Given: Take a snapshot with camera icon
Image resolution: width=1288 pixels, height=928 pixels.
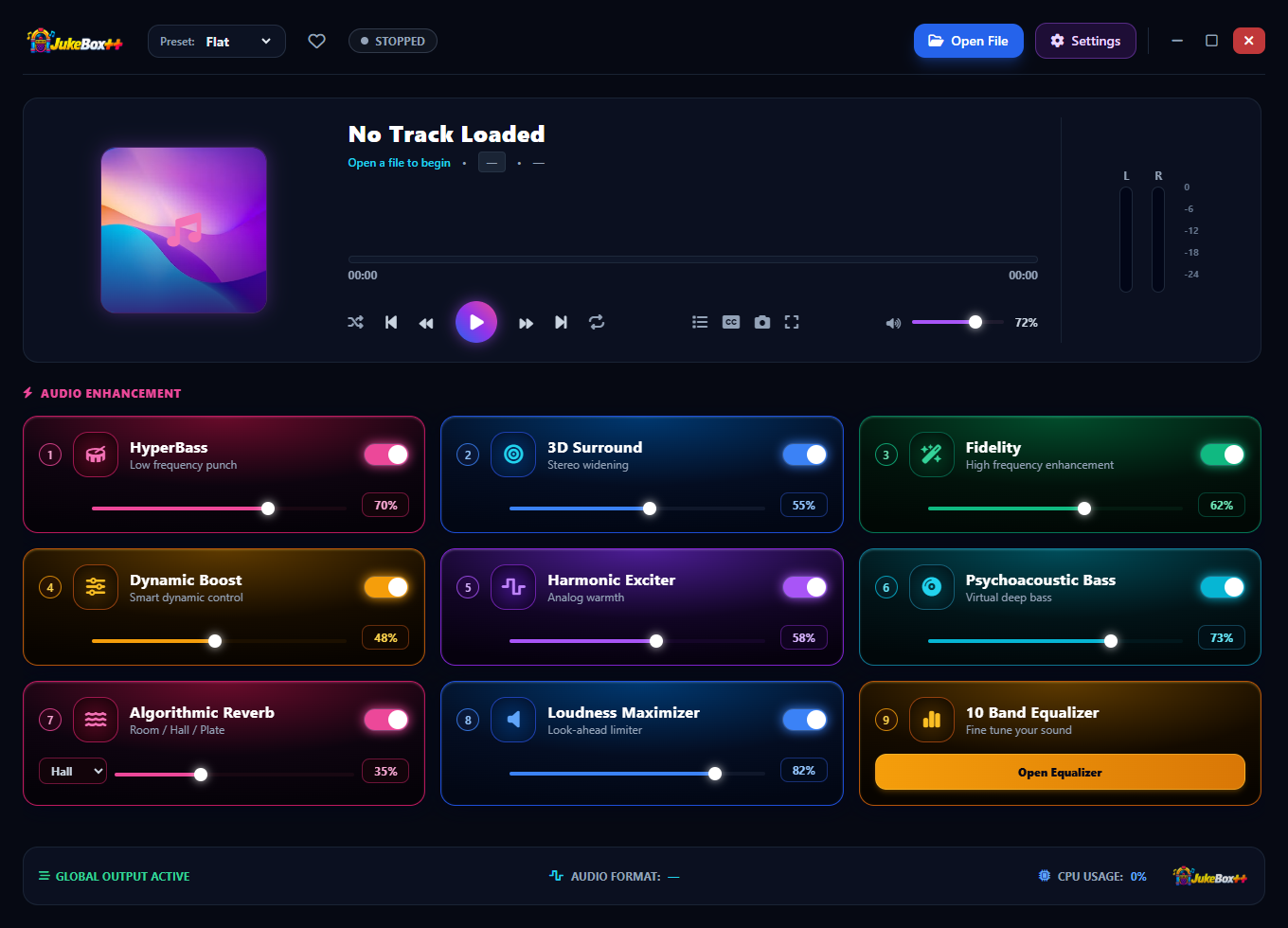Looking at the screenshot, I should (762, 322).
